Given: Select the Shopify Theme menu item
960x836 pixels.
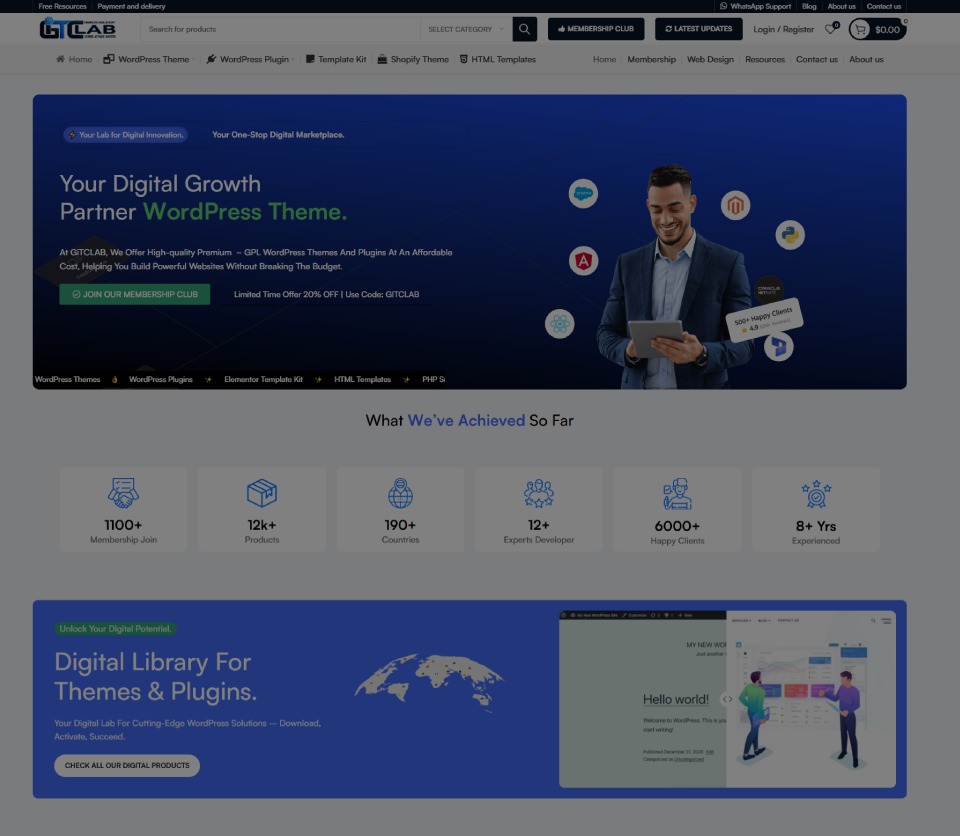Looking at the screenshot, I should click(413, 59).
